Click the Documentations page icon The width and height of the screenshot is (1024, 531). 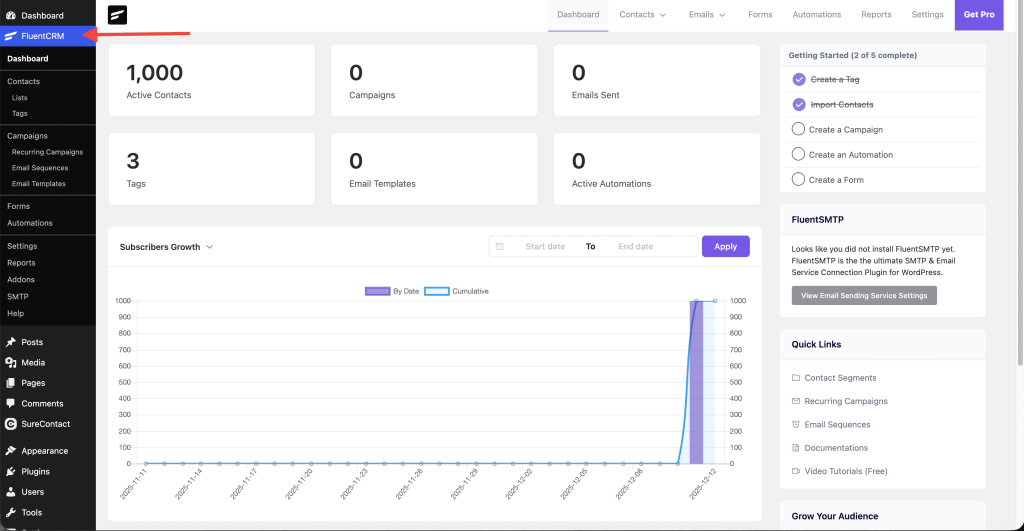(x=796, y=448)
